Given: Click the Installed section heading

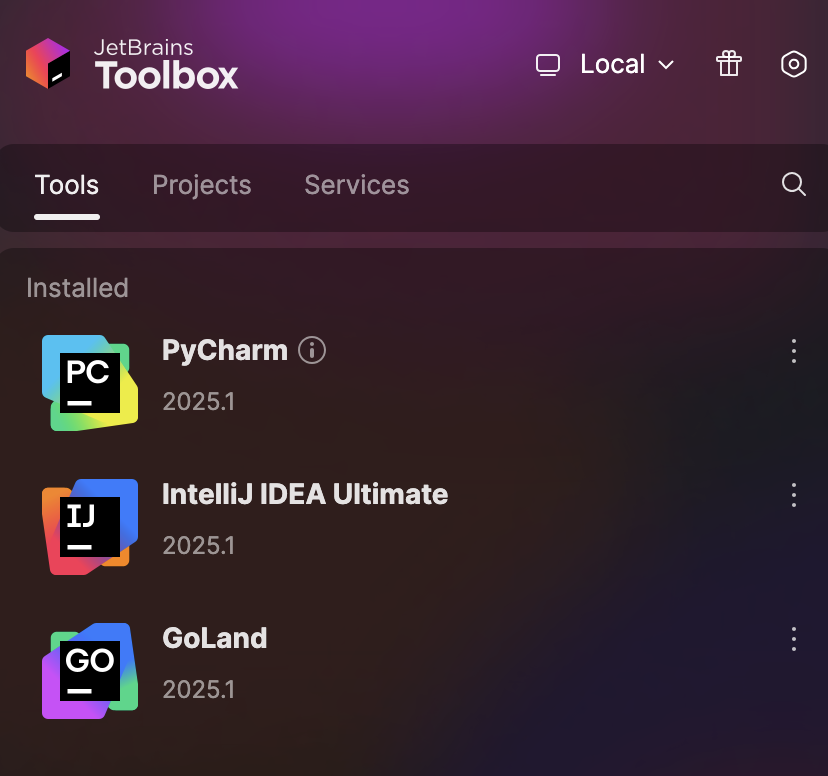Looking at the screenshot, I should click(78, 288).
